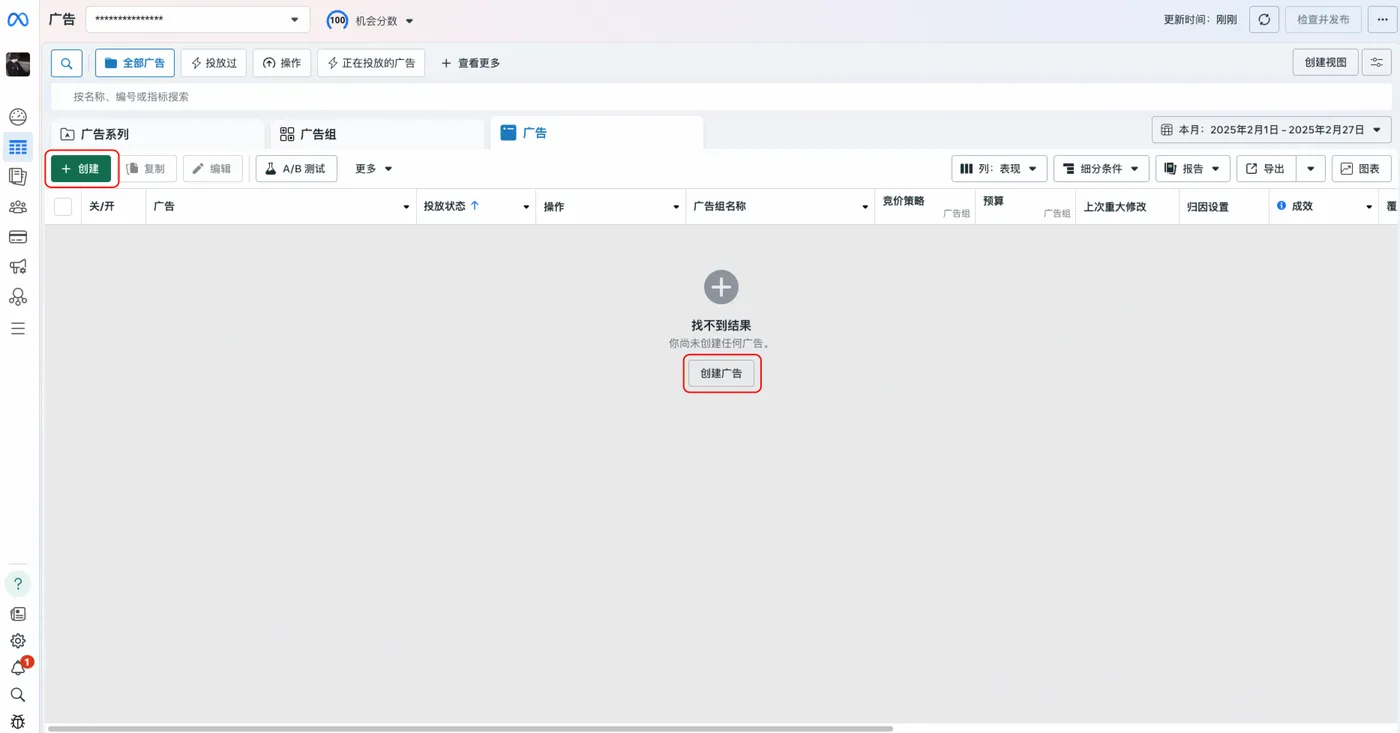Image resolution: width=1400 pixels, height=733 pixels.
Task: Open the help question mark icon
Action: coord(18,584)
